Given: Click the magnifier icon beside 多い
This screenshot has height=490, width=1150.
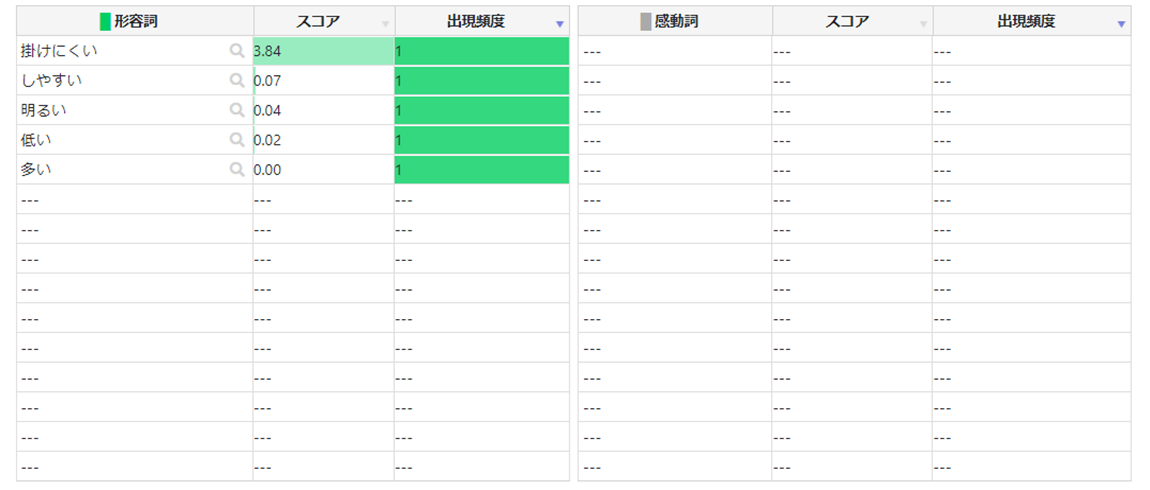Looking at the screenshot, I should pyautogui.click(x=237, y=170).
